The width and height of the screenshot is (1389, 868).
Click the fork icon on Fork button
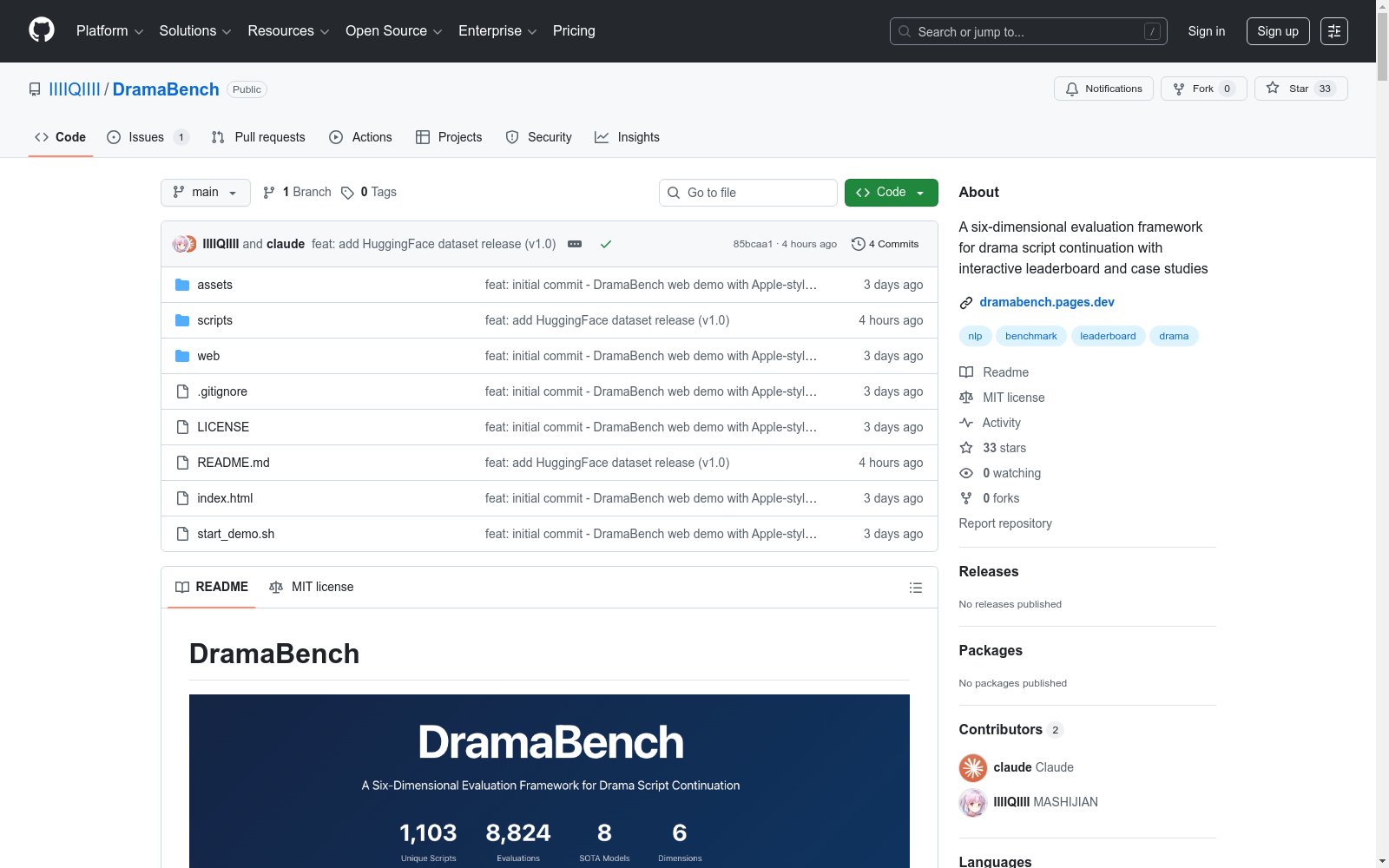point(1179,89)
